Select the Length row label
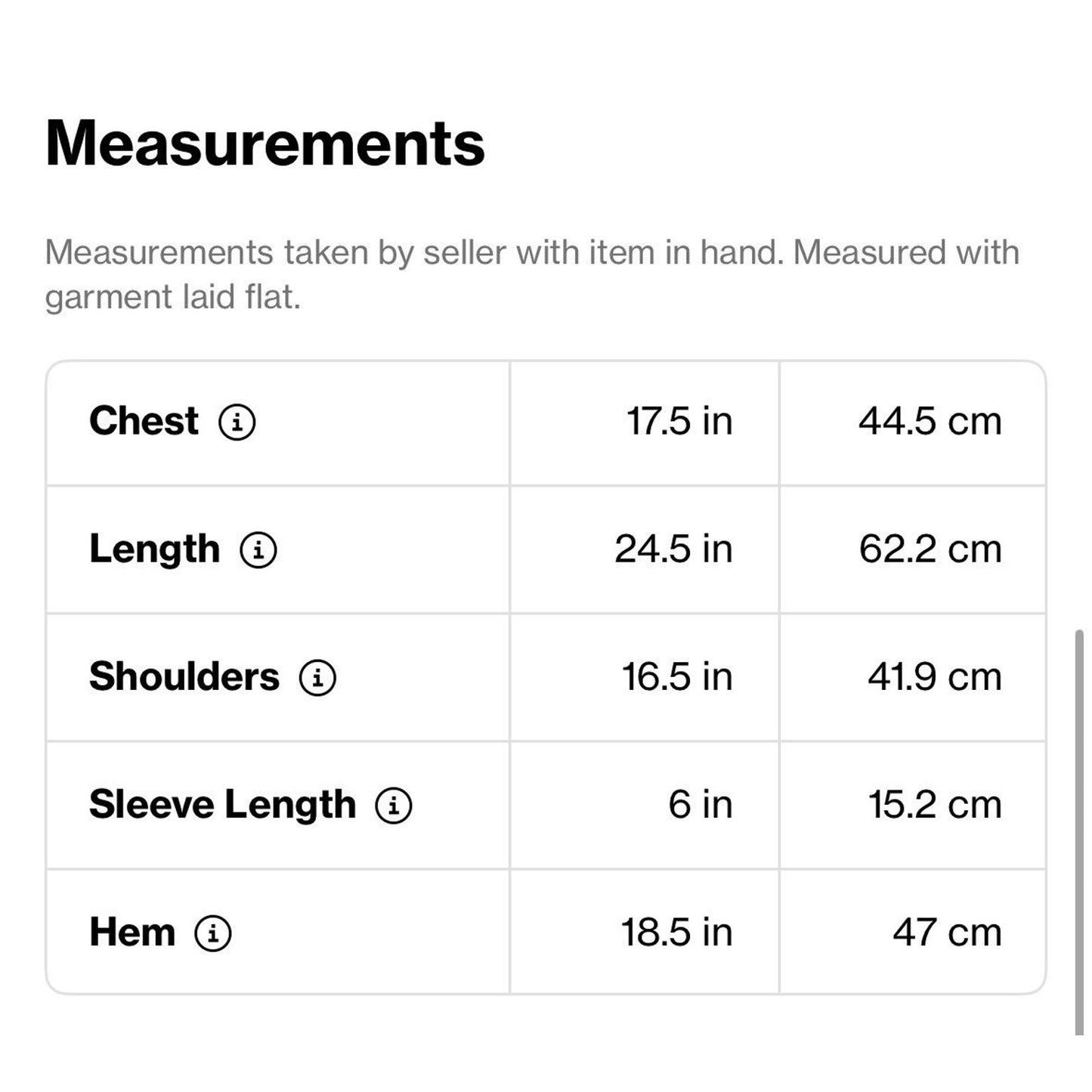The height and width of the screenshot is (1092, 1092). click(x=154, y=549)
